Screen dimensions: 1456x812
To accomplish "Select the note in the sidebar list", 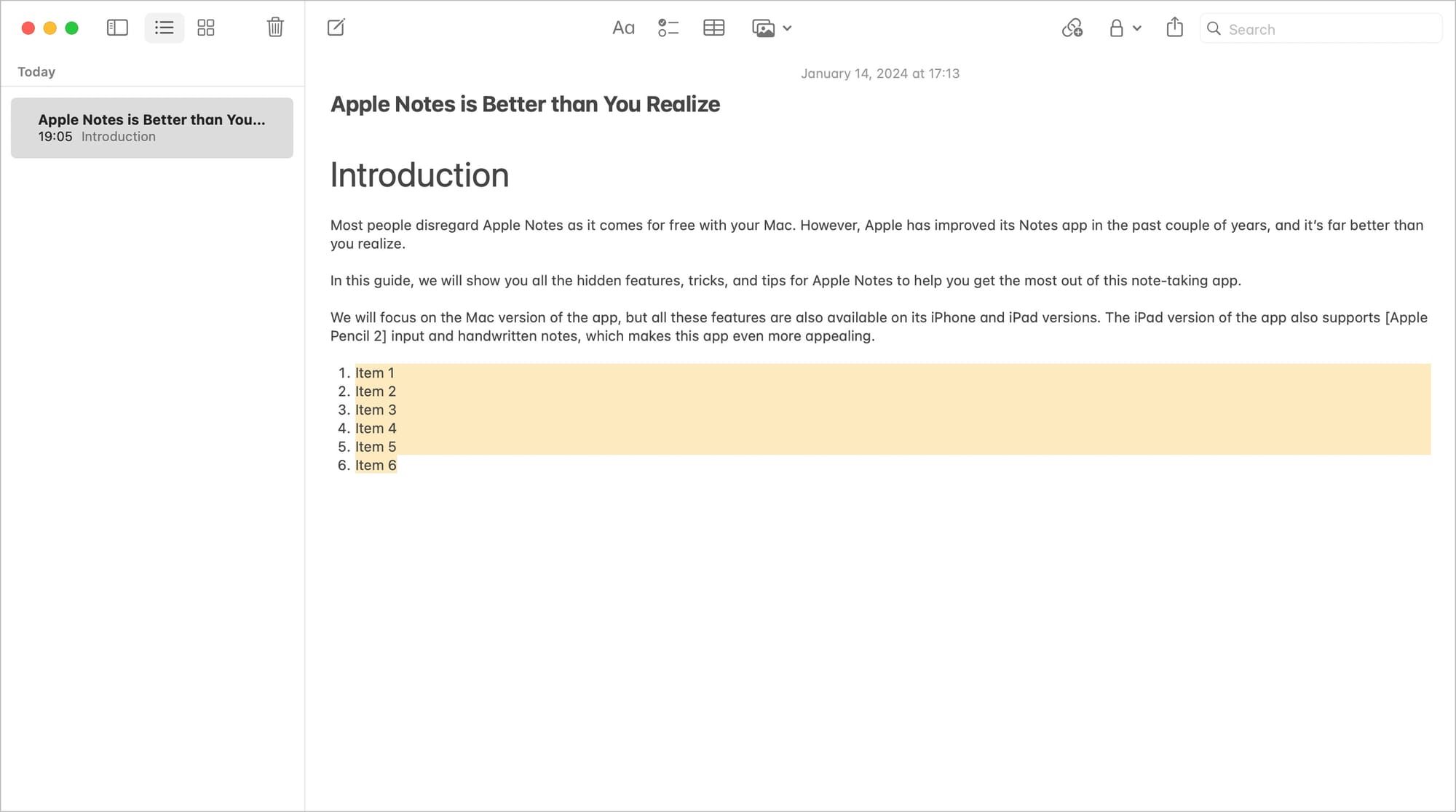I will (x=151, y=128).
